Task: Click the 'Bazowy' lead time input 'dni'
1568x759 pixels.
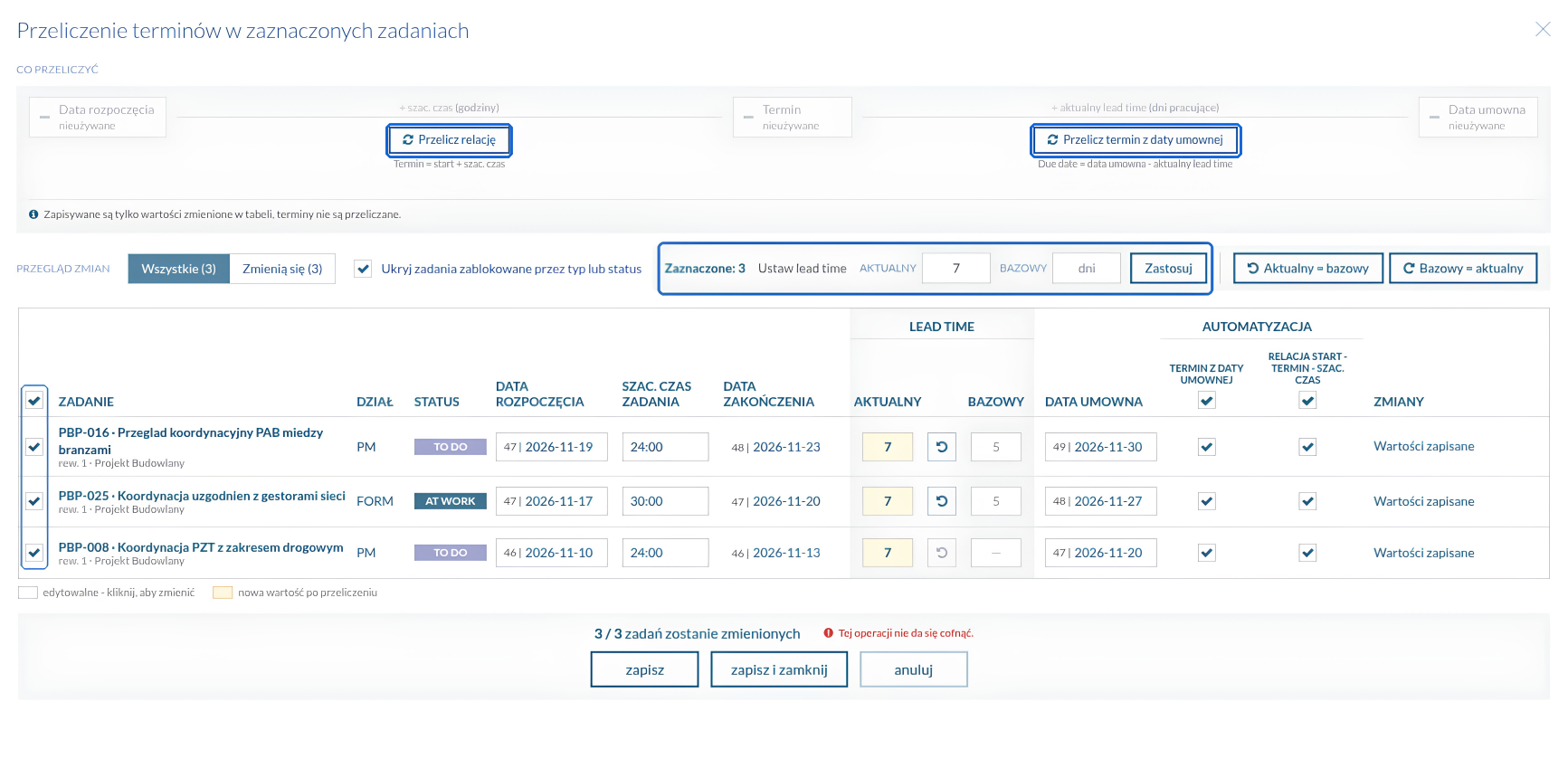Action: tap(1087, 269)
